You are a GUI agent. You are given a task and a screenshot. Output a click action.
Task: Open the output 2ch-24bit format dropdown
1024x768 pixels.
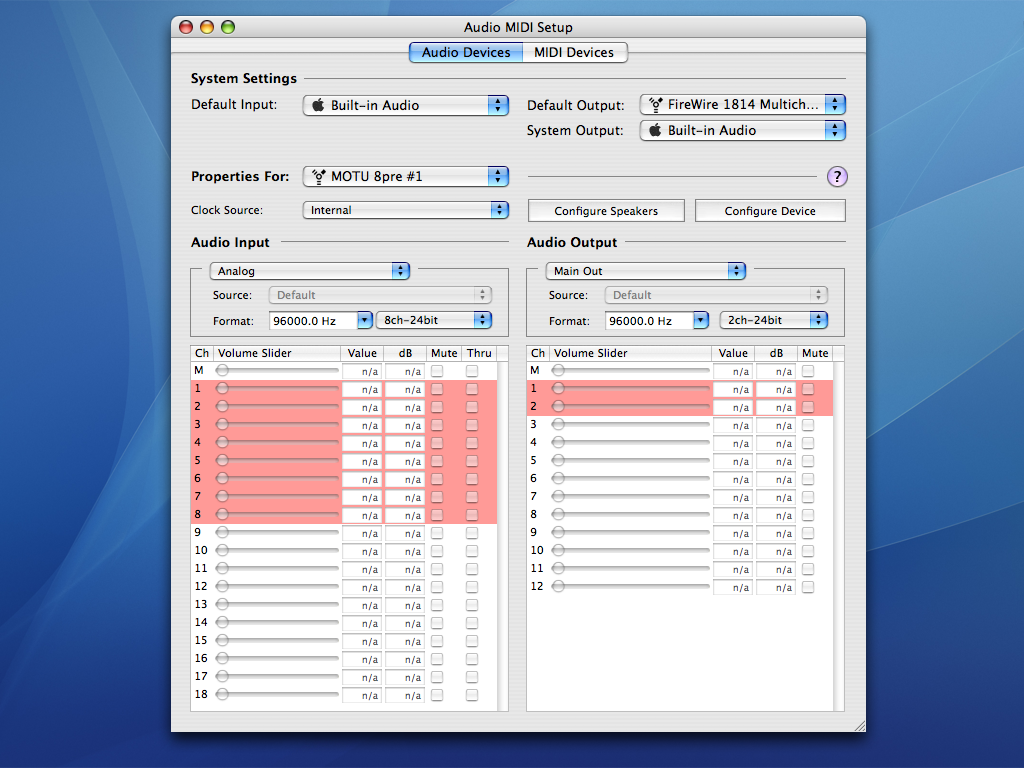pyautogui.click(x=774, y=320)
